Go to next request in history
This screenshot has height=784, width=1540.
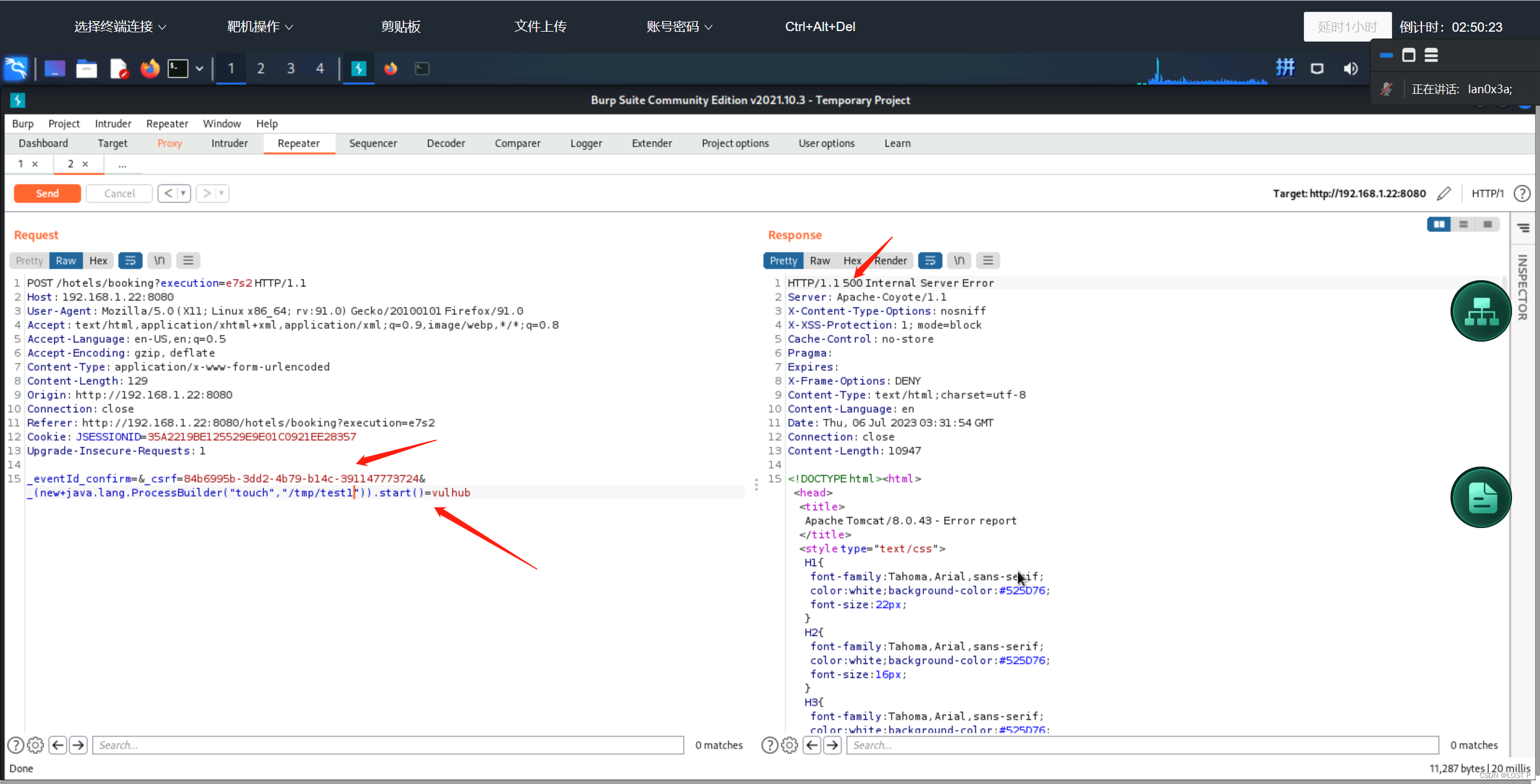coord(206,193)
